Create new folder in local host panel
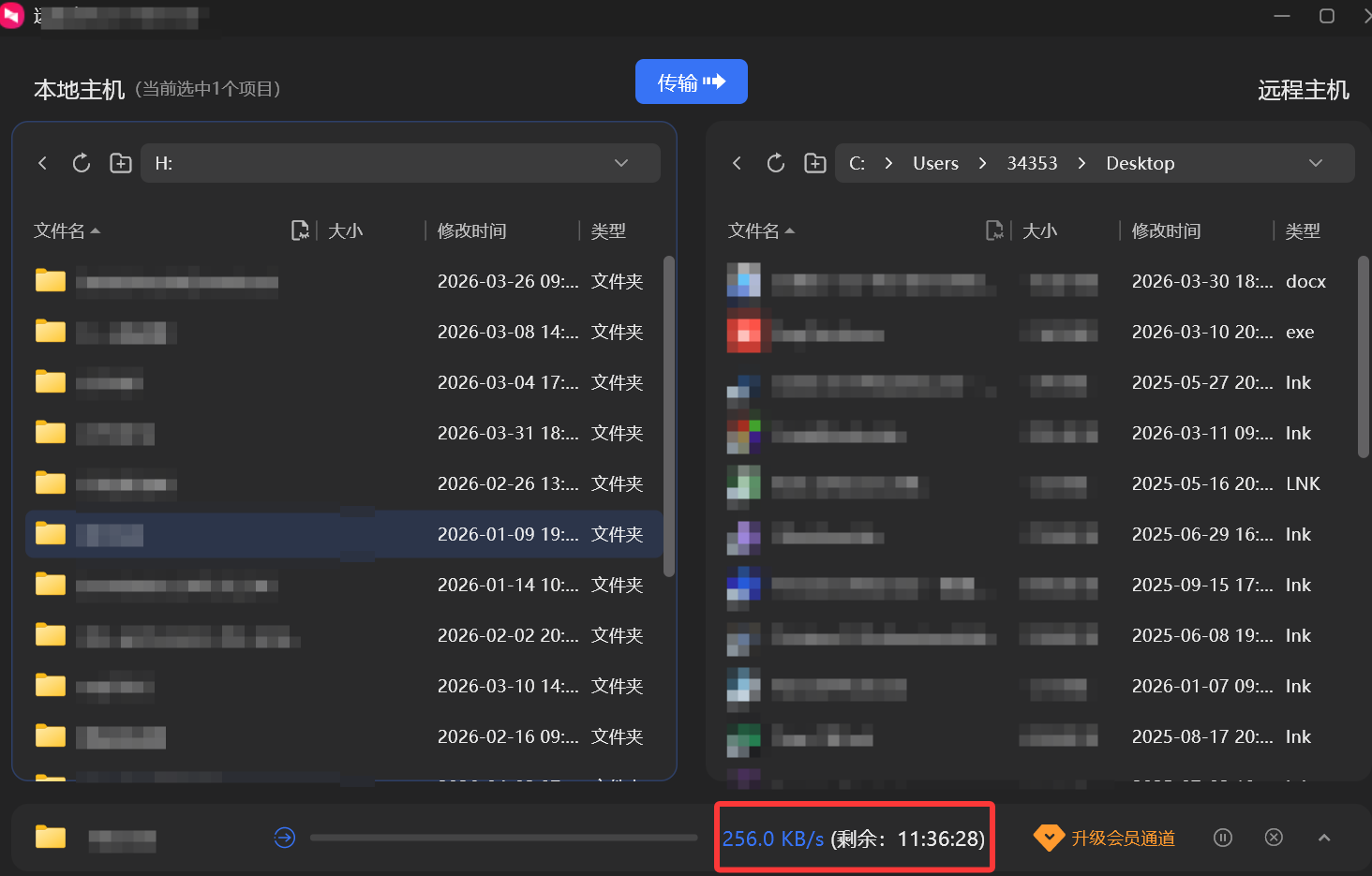 pyautogui.click(x=121, y=163)
